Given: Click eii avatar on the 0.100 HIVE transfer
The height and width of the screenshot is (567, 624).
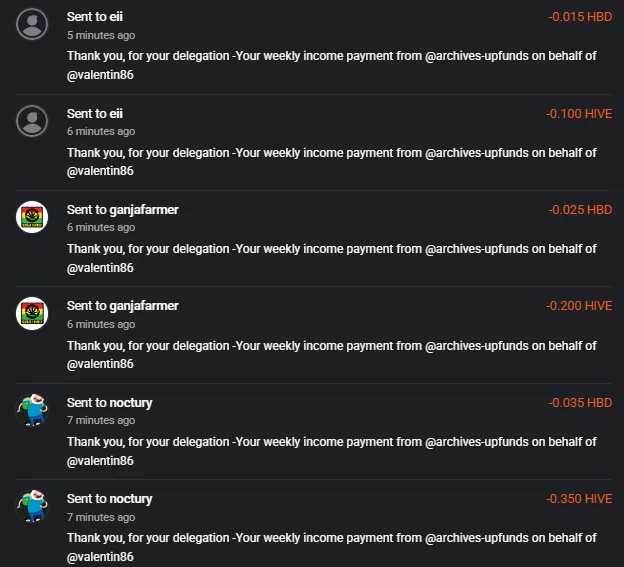Looking at the screenshot, I should pos(32,121).
